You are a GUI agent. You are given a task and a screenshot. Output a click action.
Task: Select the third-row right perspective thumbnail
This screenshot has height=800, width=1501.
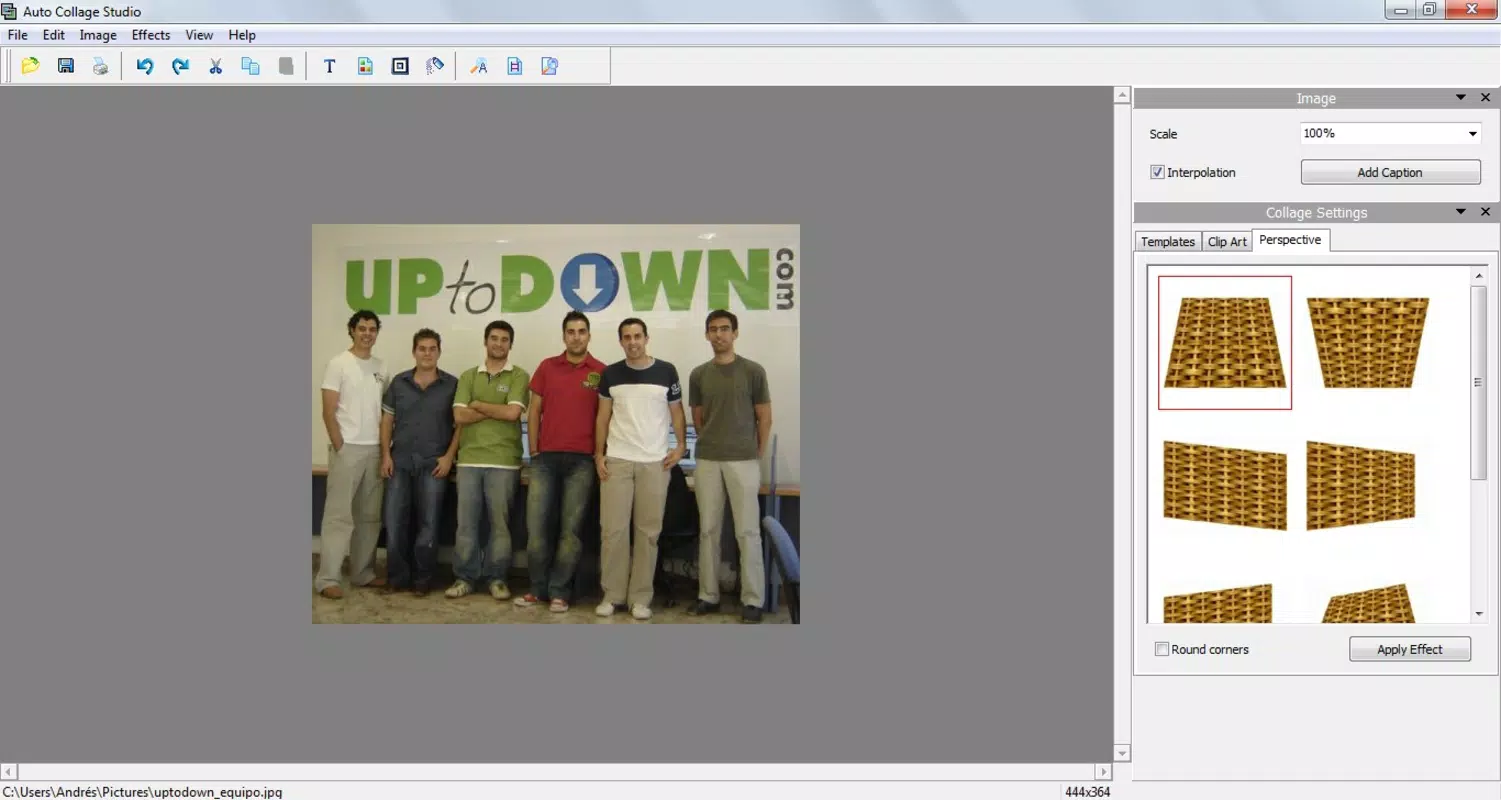(1368, 603)
